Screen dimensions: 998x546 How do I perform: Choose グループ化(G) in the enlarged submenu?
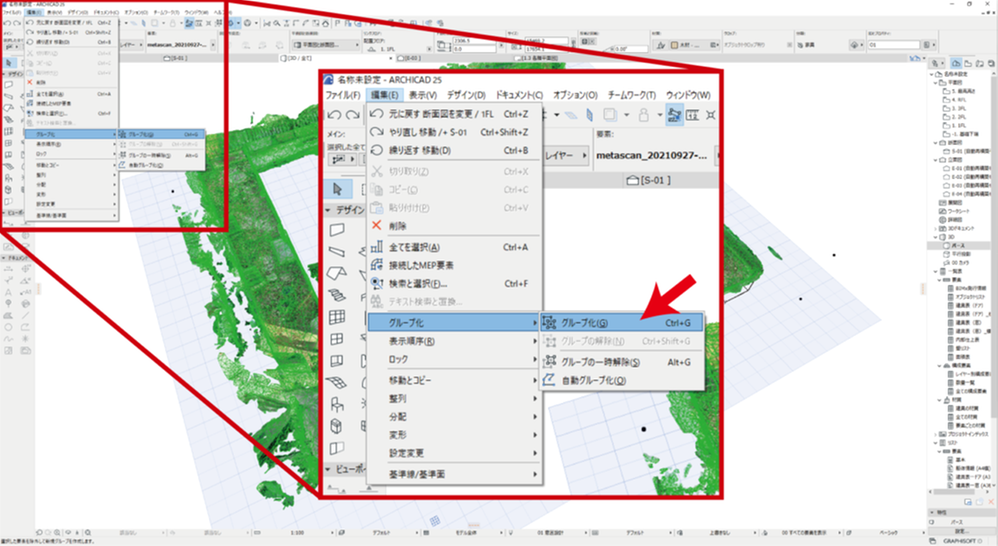point(621,323)
